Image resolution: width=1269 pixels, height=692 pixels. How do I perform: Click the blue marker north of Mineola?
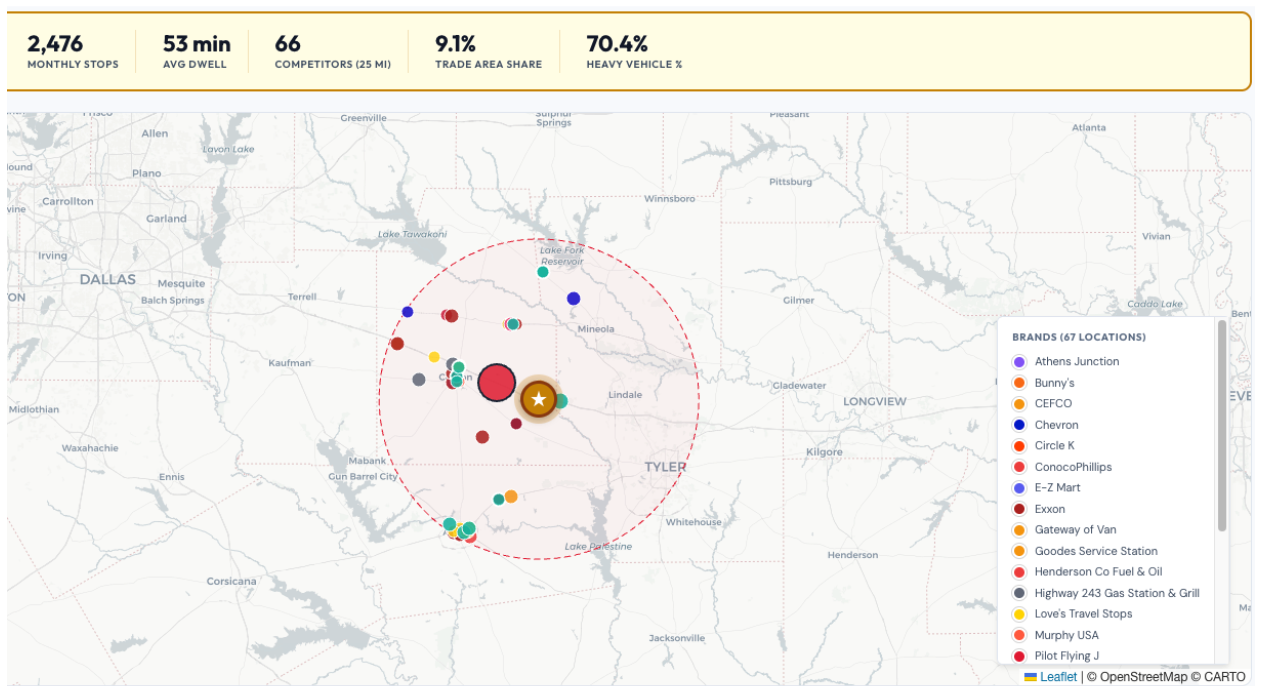click(573, 298)
